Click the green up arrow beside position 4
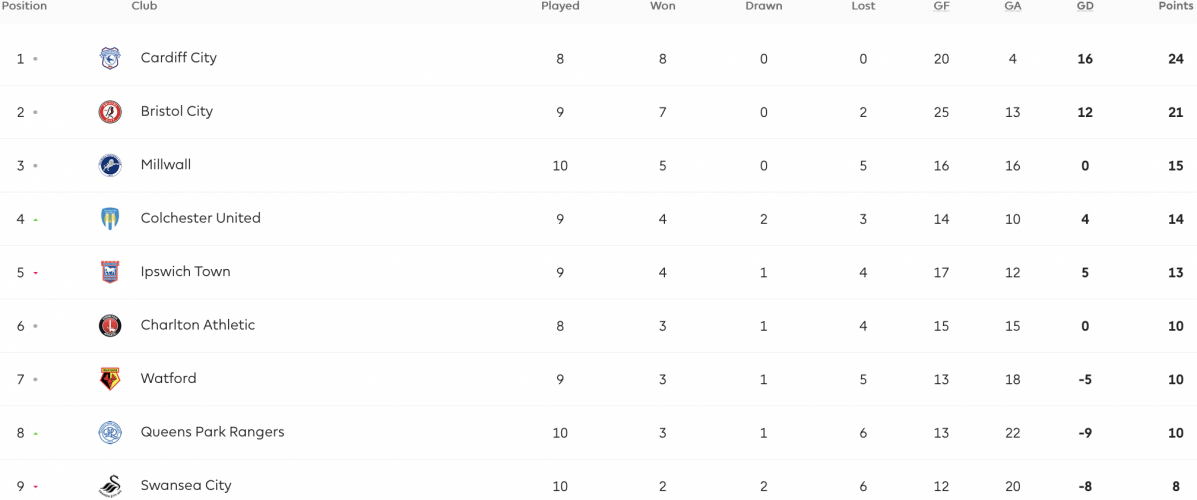1197x500 pixels. click(36, 220)
